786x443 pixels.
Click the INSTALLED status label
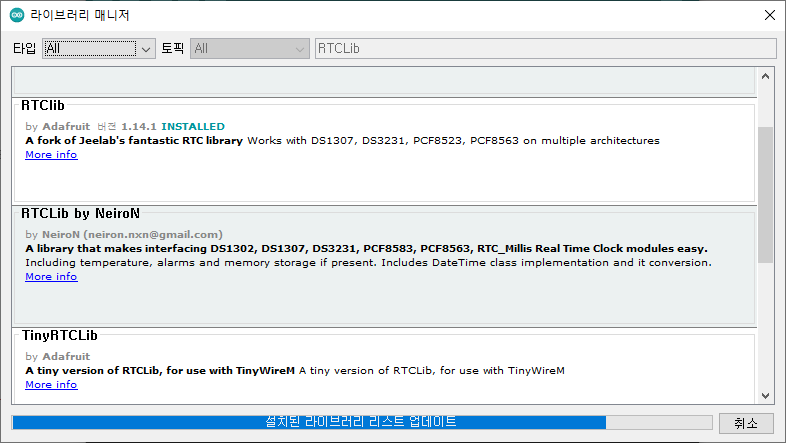pos(193,127)
